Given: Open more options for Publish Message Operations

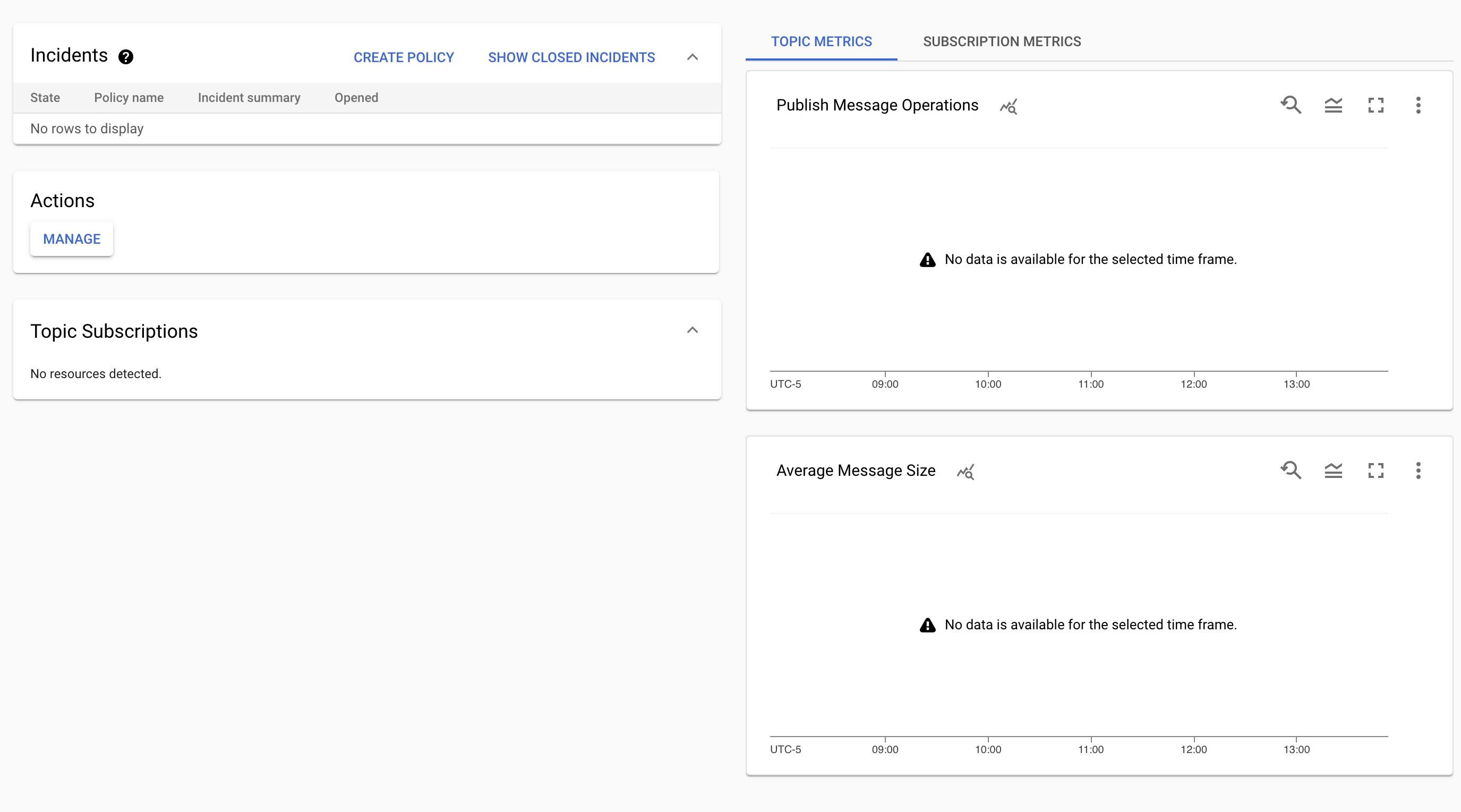Looking at the screenshot, I should click(1418, 105).
